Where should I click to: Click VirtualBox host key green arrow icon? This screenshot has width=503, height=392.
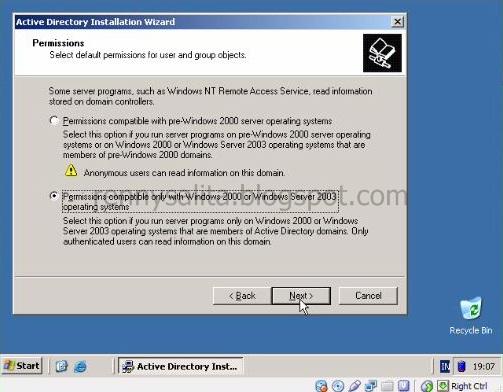point(443,386)
